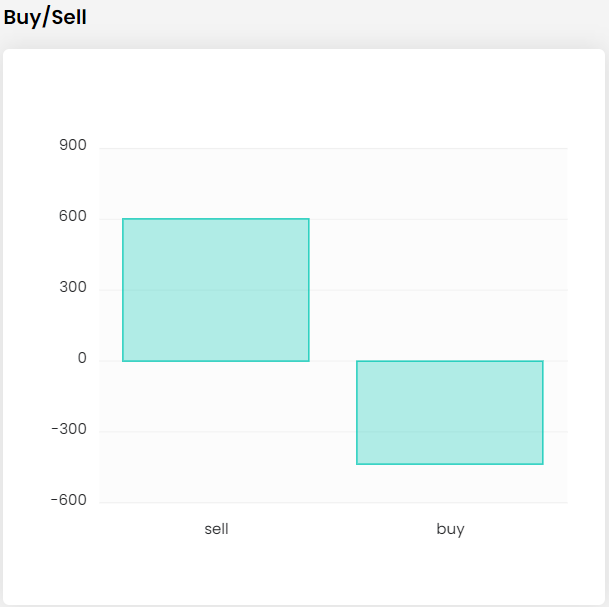The width and height of the screenshot is (609, 607).
Task: Click the bottom edge of the buy bar
Action: point(450,464)
